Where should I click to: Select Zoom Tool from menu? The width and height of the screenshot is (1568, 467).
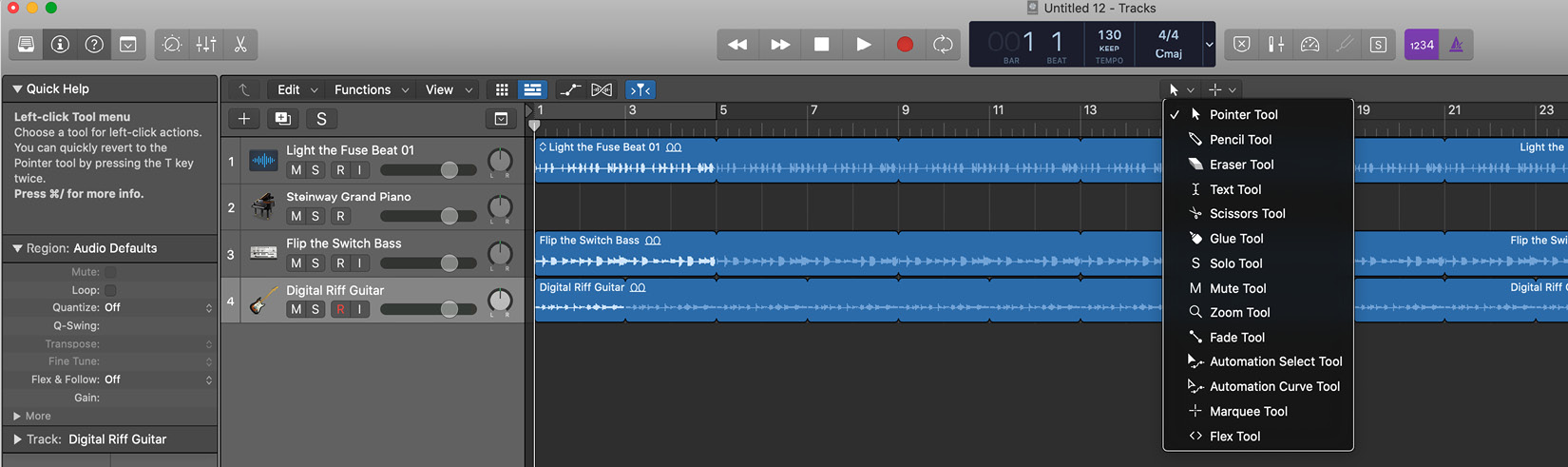coord(1258,312)
